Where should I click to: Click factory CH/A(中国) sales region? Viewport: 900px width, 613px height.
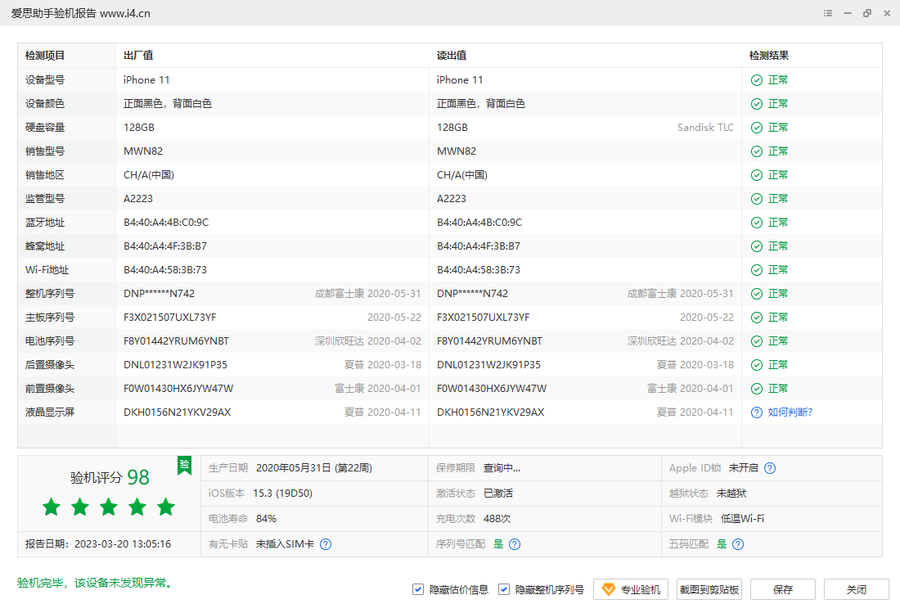(x=149, y=175)
